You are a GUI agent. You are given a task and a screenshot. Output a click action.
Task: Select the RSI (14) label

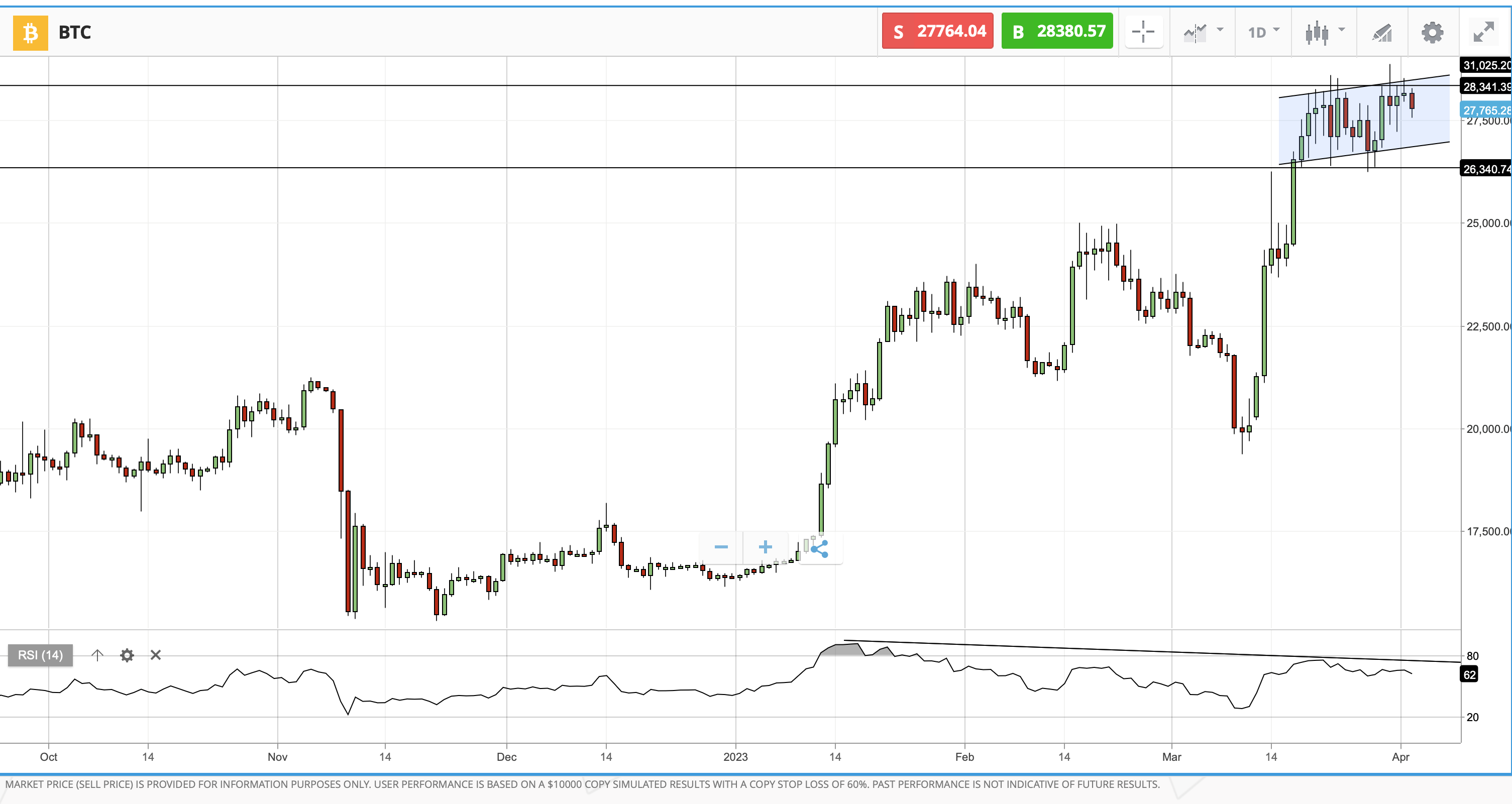[40, 655]
